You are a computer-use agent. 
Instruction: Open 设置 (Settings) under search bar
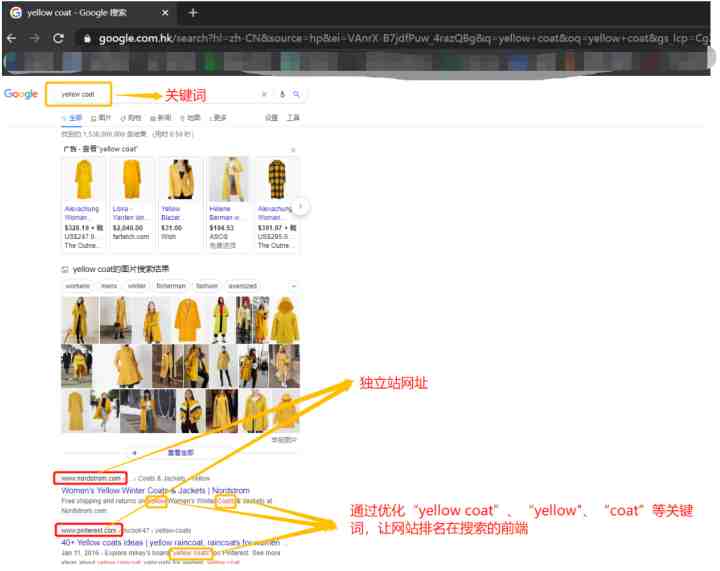[271, 118]
